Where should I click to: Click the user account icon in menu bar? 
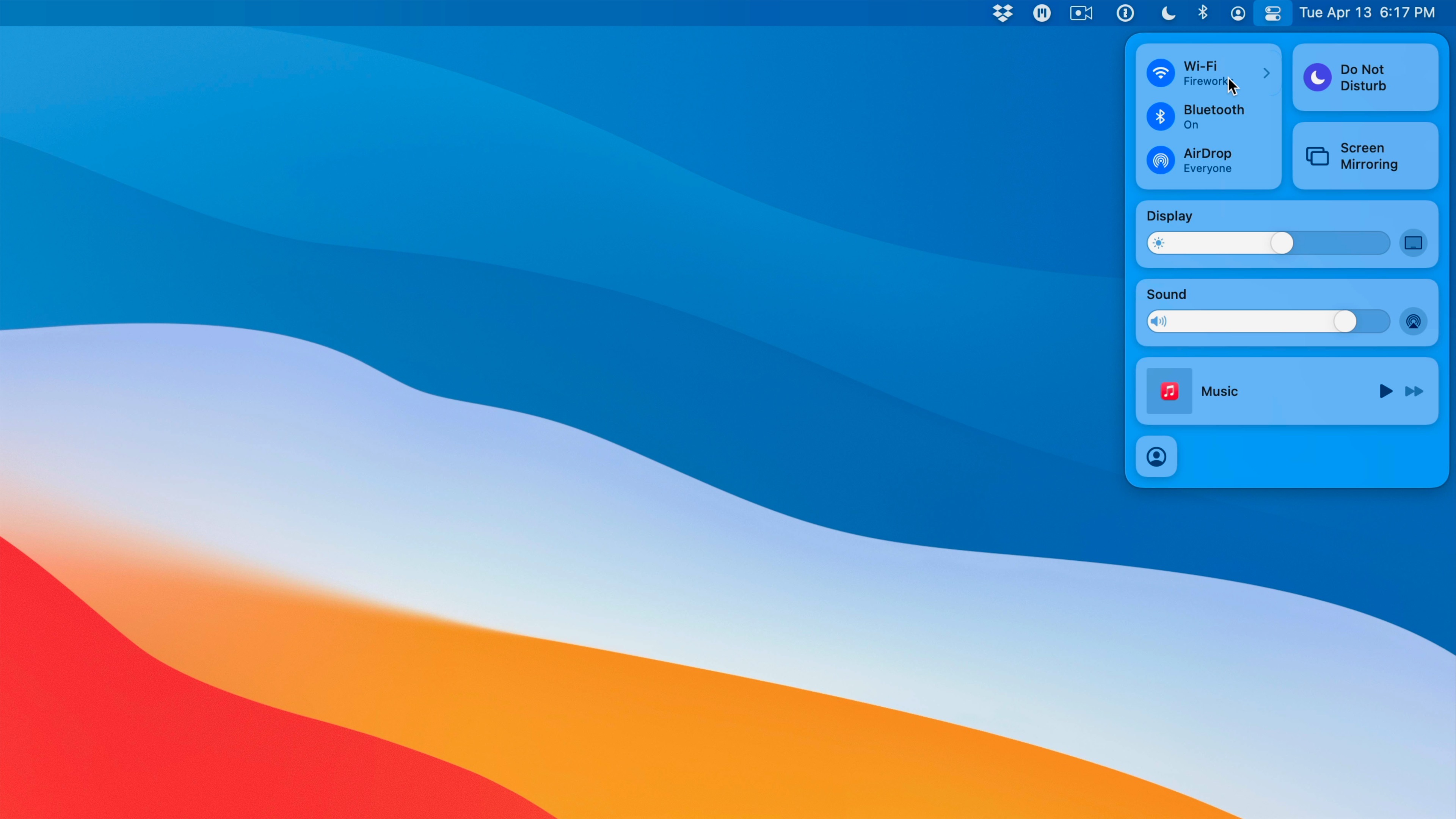1237,13
